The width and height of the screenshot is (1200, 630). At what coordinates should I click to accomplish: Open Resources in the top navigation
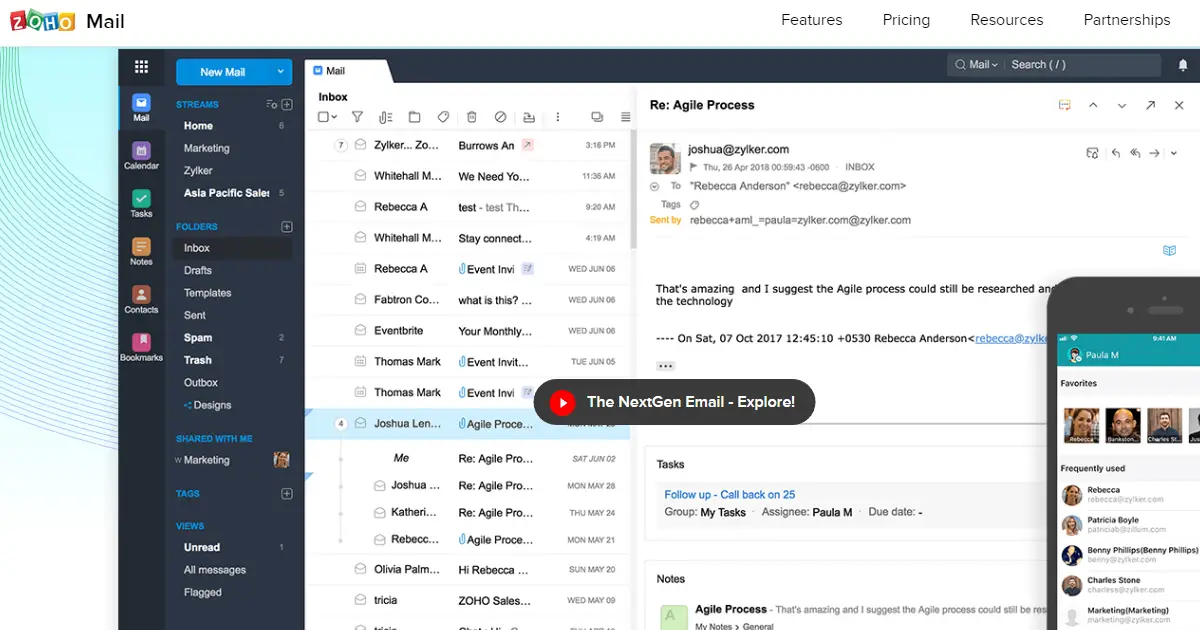pos(1007,20)
